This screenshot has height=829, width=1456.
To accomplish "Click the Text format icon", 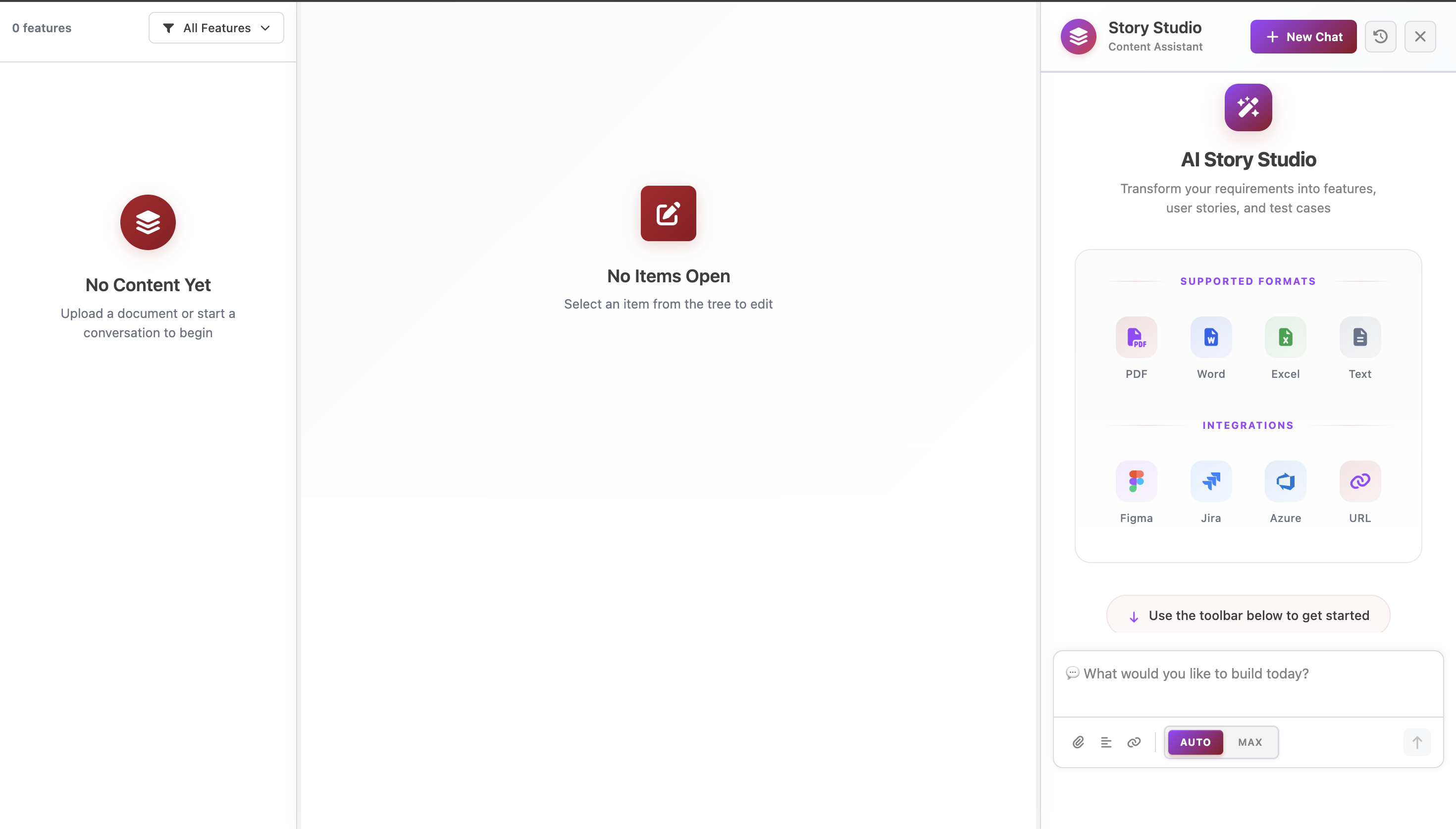I will coord(1360,337).
